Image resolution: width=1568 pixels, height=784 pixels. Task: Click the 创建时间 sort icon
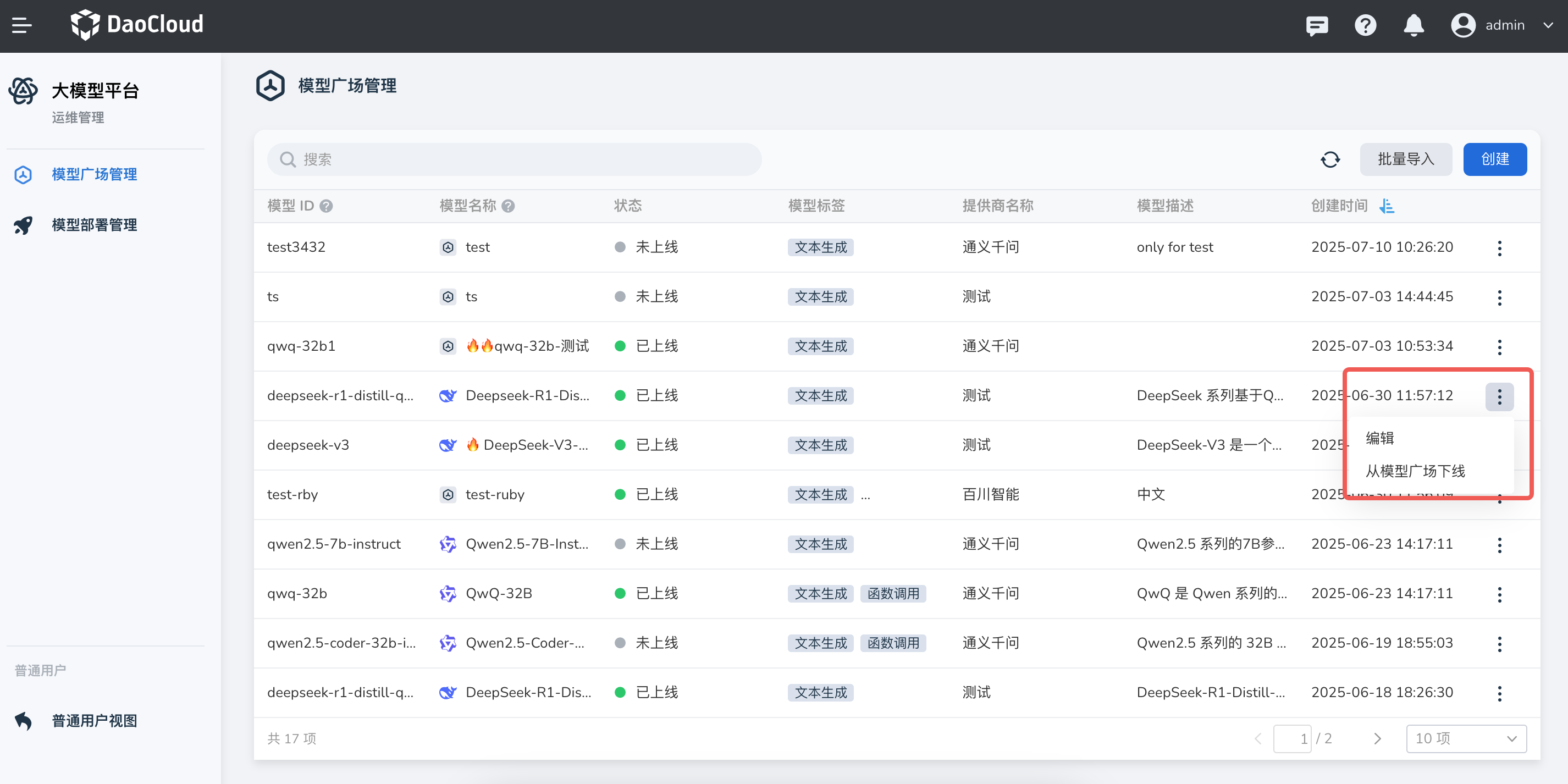tap(1387, 206)
